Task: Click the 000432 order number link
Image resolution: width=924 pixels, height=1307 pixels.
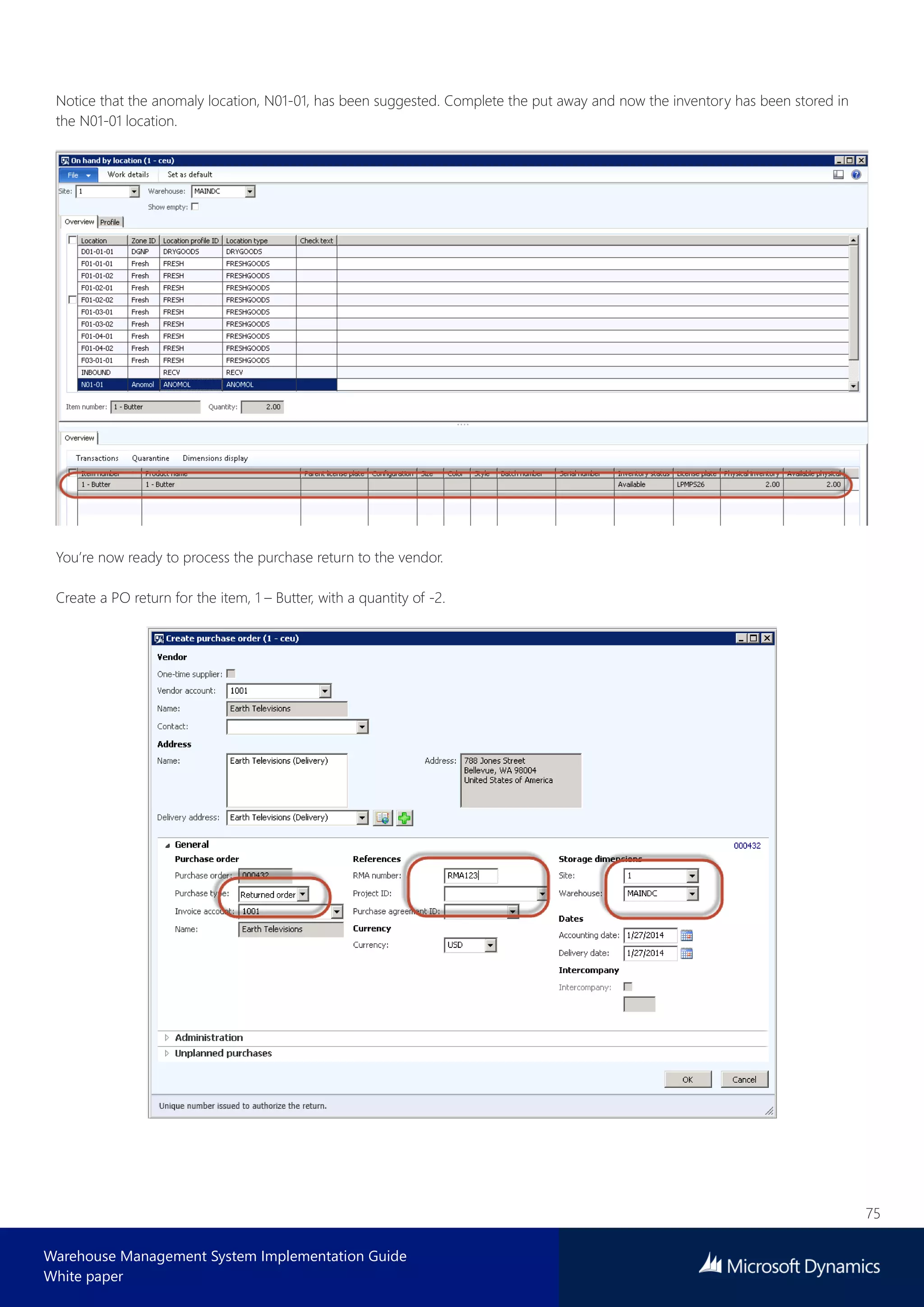Action: tap(747, 846)
